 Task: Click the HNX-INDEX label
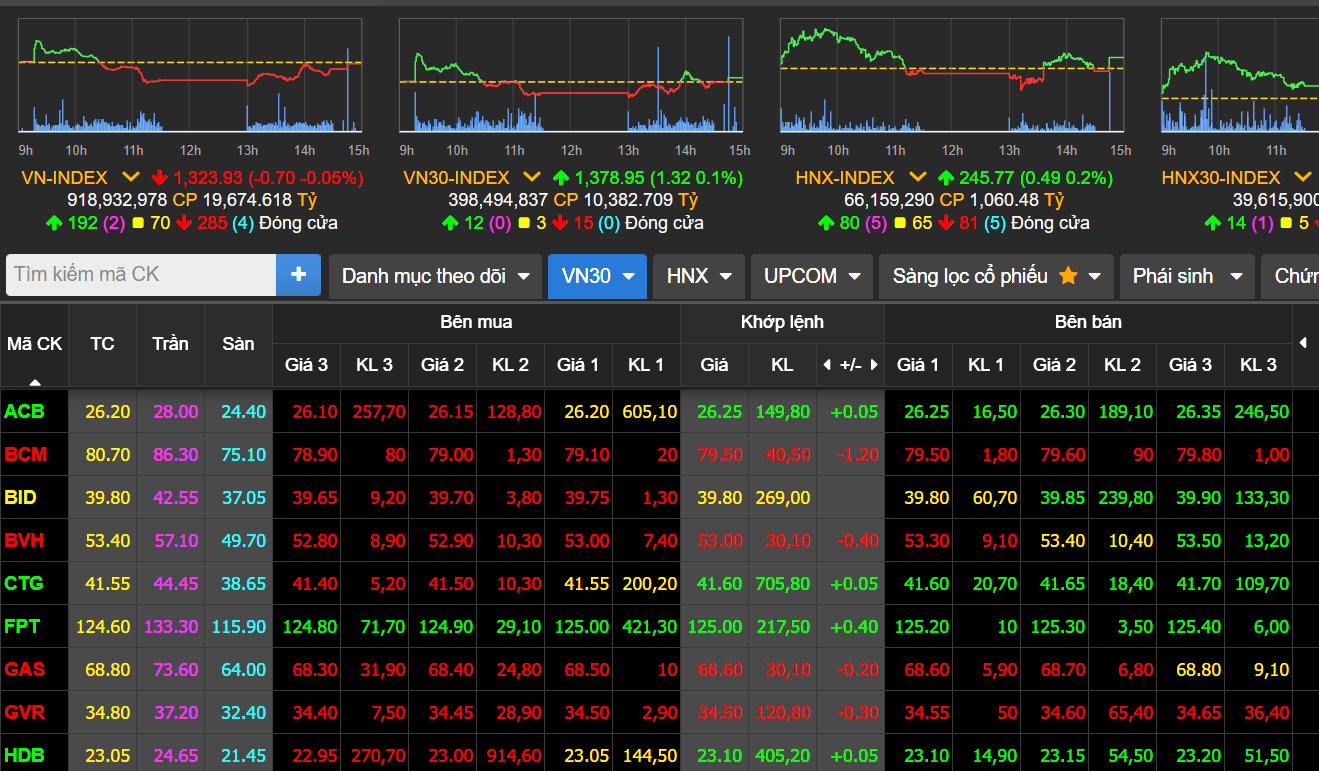[x=846, y=178]
